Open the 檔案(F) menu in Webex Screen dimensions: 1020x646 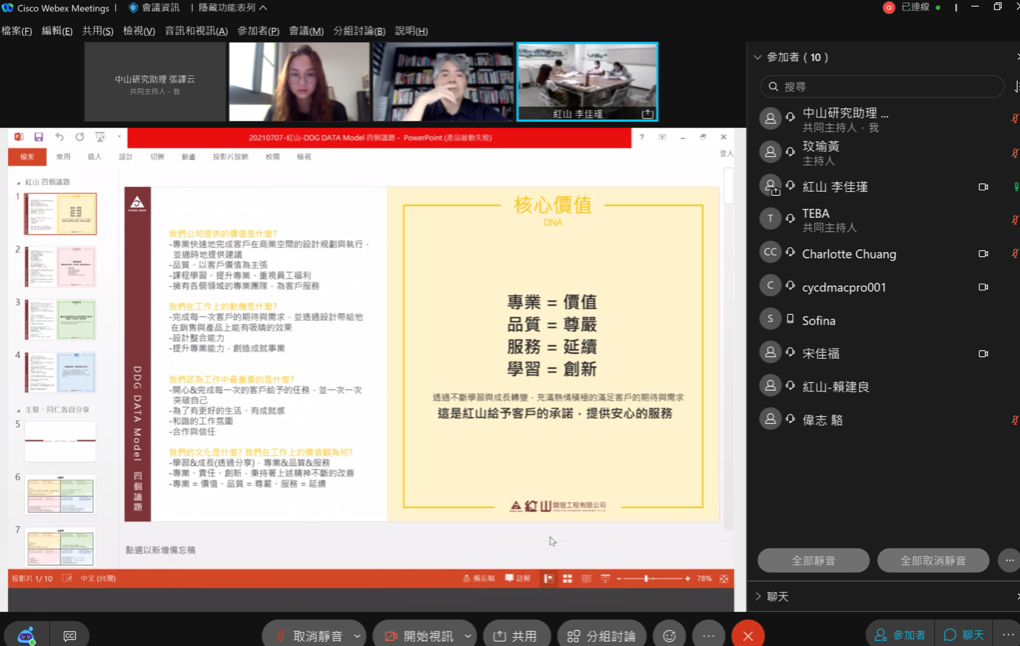(16, 31)
